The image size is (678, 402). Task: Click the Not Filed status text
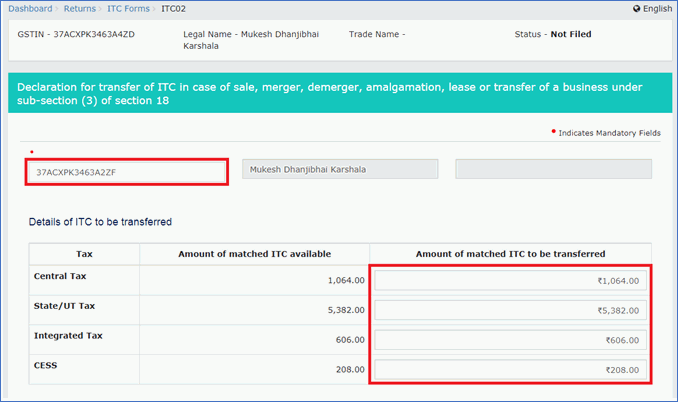pyautogui.click(x=571, y=34)
